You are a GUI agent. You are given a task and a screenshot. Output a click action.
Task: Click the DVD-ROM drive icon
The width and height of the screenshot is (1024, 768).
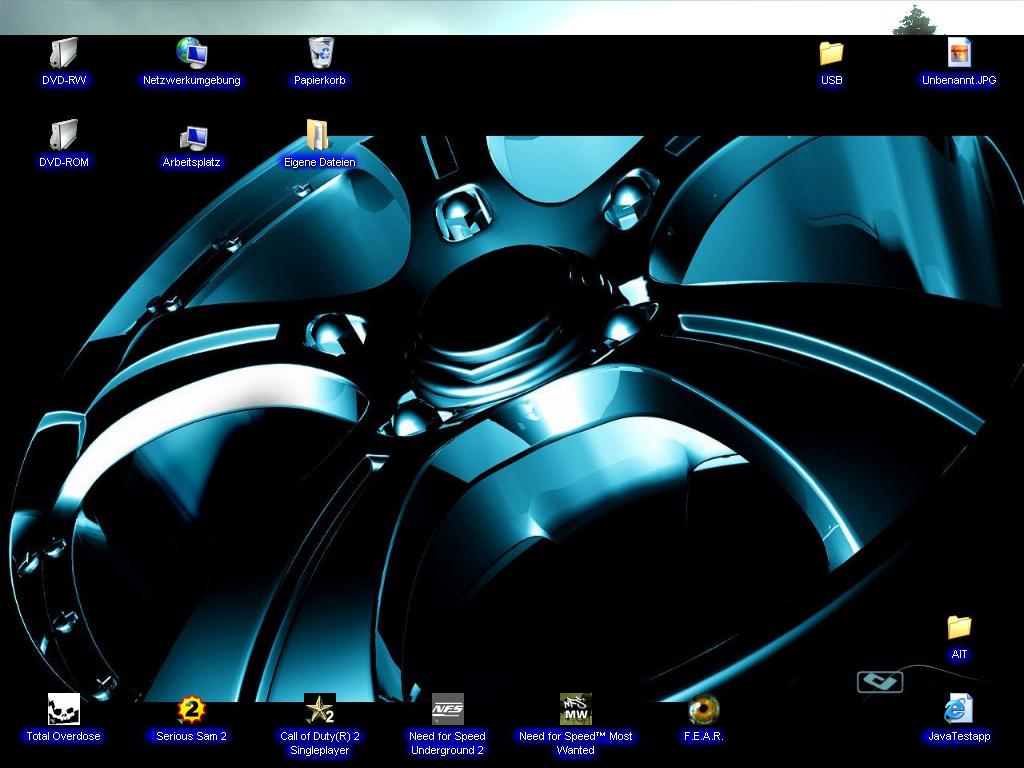(x=64, y=135)
